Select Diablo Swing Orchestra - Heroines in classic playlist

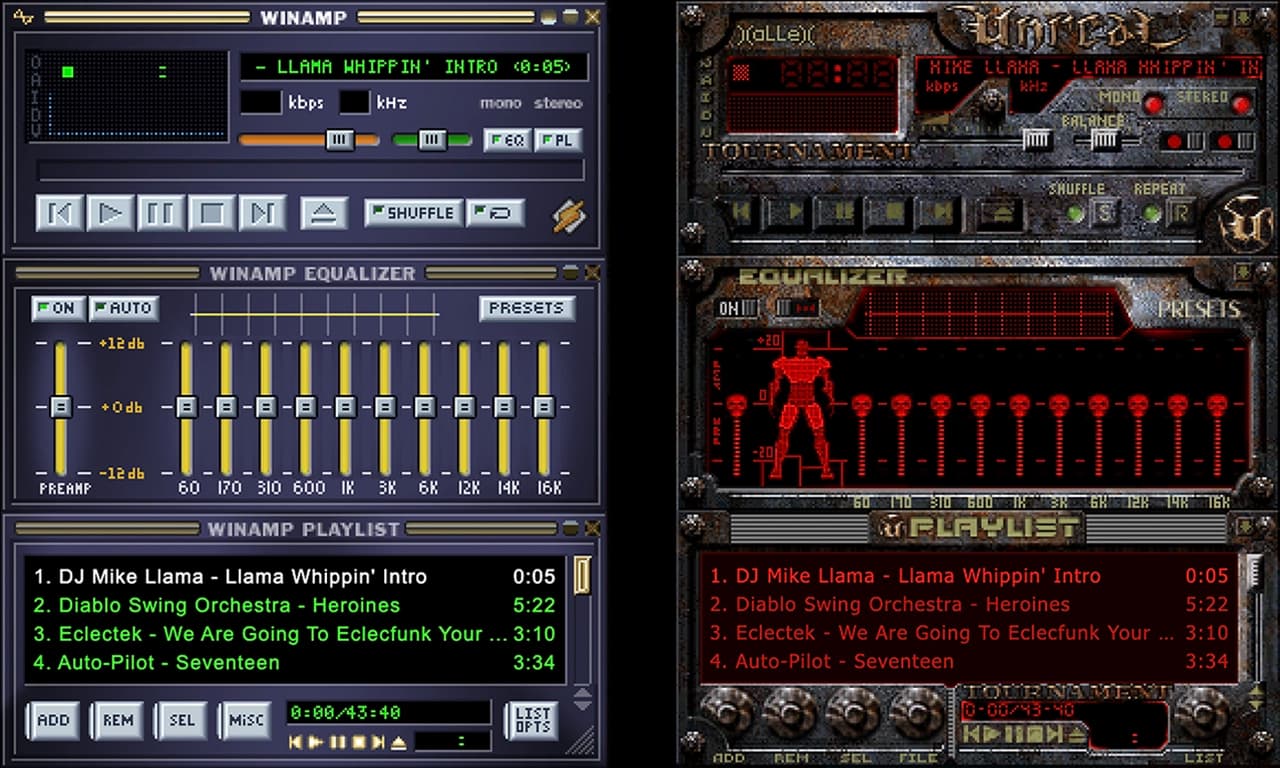[294, 605]
